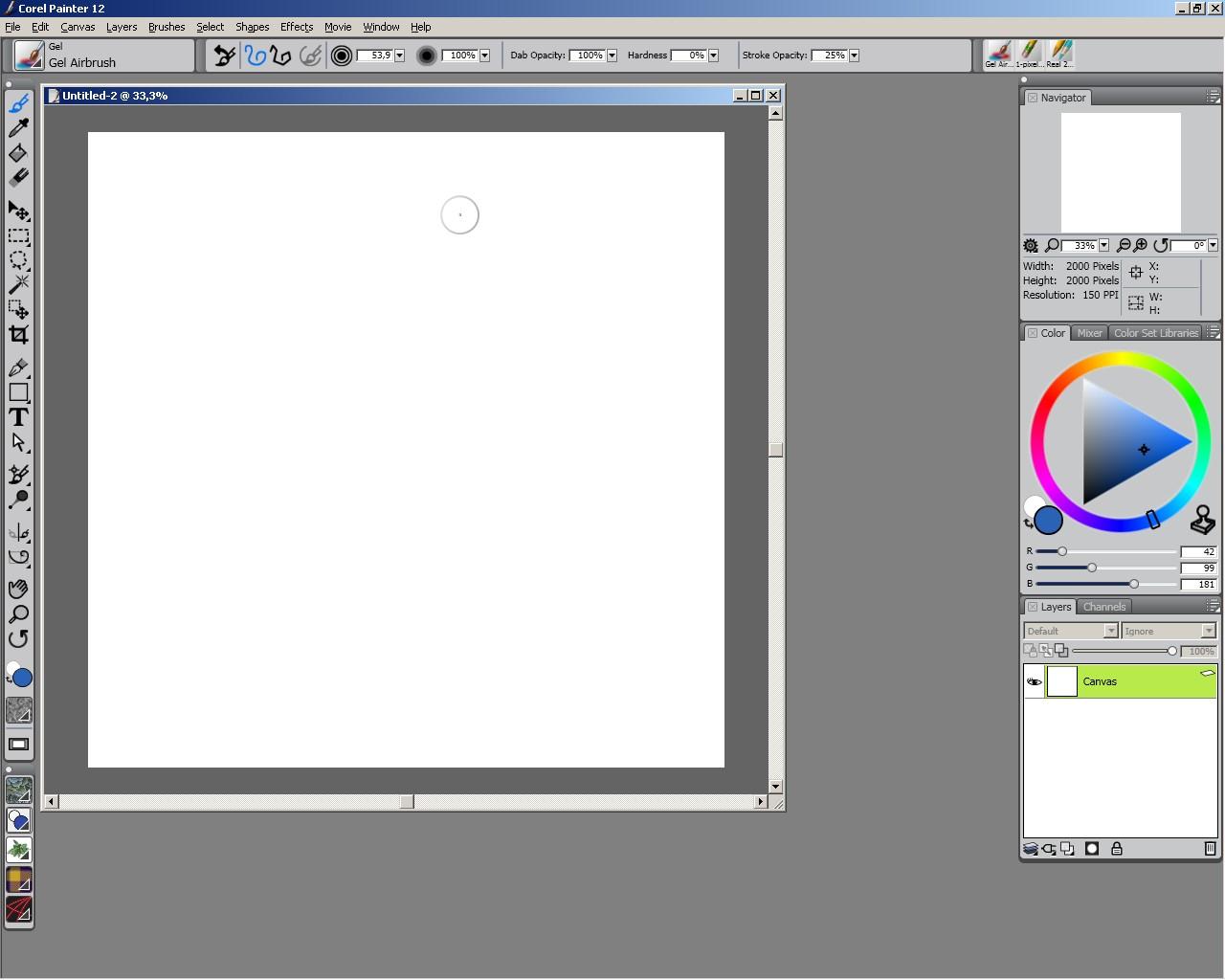
Task: Swap main and additional colors arrow
Action: (1029, 523)
